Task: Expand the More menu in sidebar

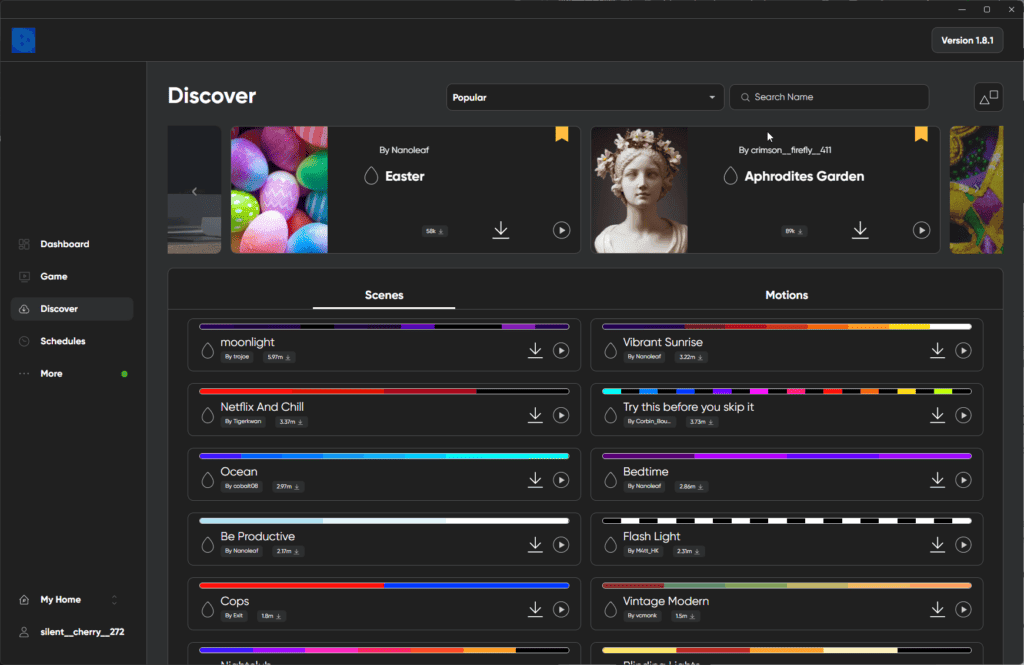Action: tap(51, 374)
